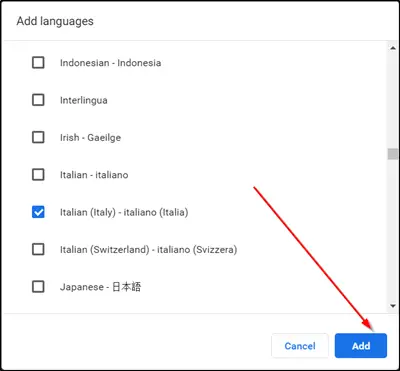This screenshot has height=371, width=400.
Task: Click the scrollbar down arrow
Action: 393,306
